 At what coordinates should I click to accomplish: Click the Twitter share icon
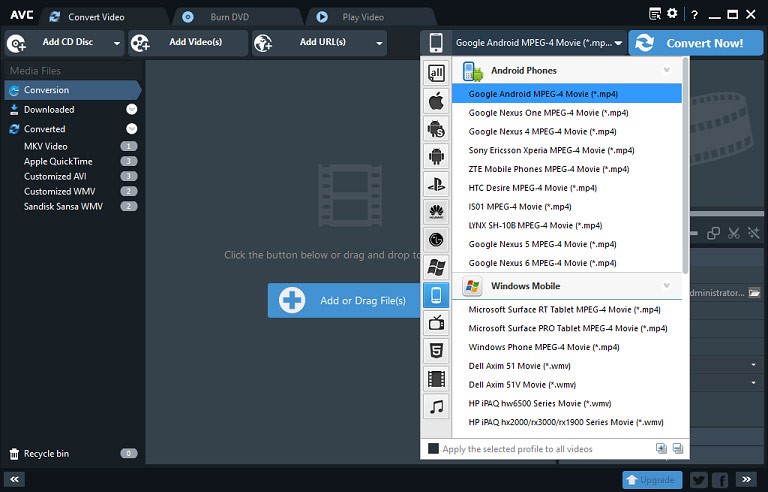pyautogui.click(x=698, y=480)
